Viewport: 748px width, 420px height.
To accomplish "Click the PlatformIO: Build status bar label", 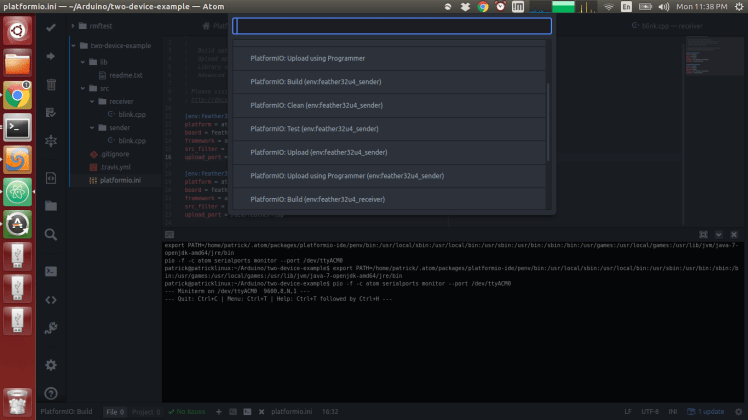I will tap(66, 411).
